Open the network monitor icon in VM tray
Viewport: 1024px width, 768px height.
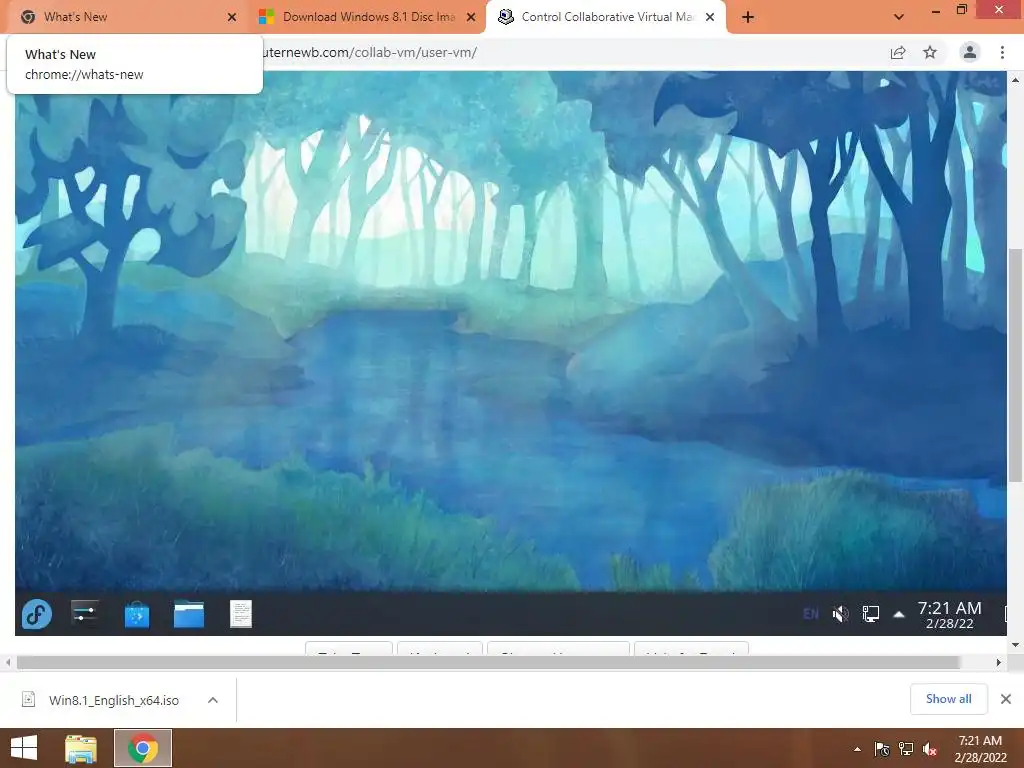tap(871, 614)
